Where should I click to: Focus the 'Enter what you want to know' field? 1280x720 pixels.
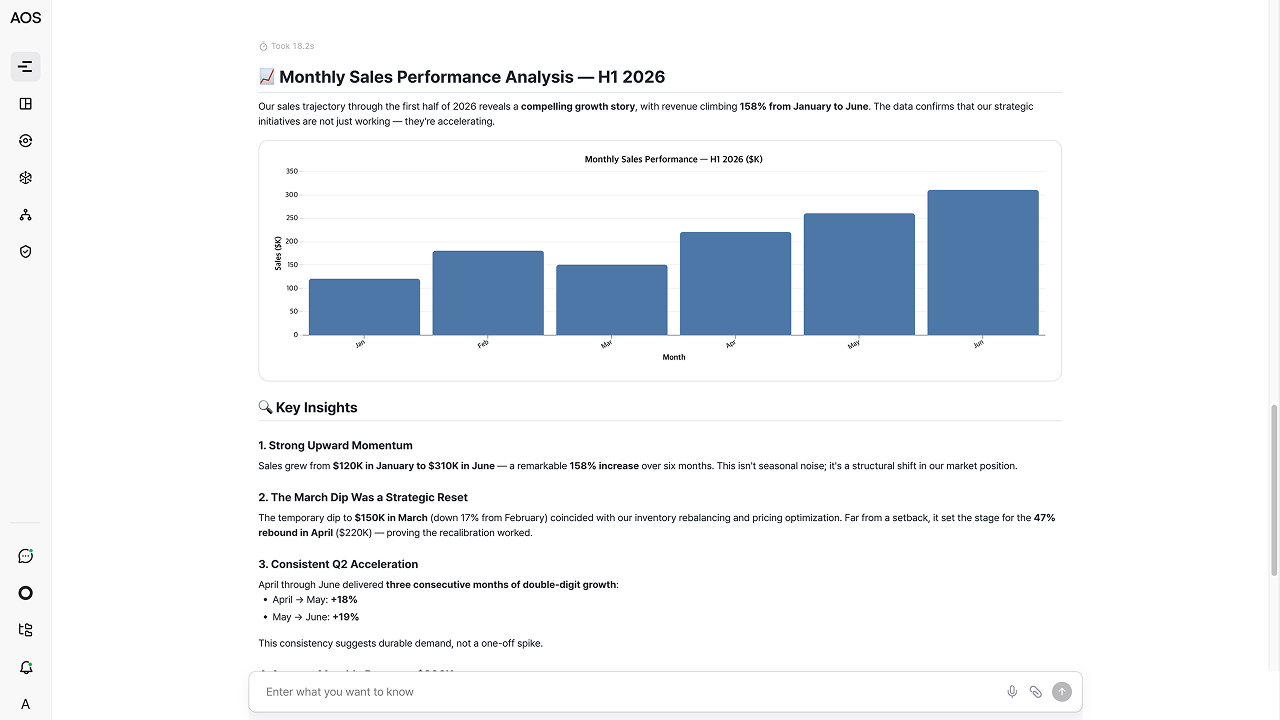click(x=630, y=692)
